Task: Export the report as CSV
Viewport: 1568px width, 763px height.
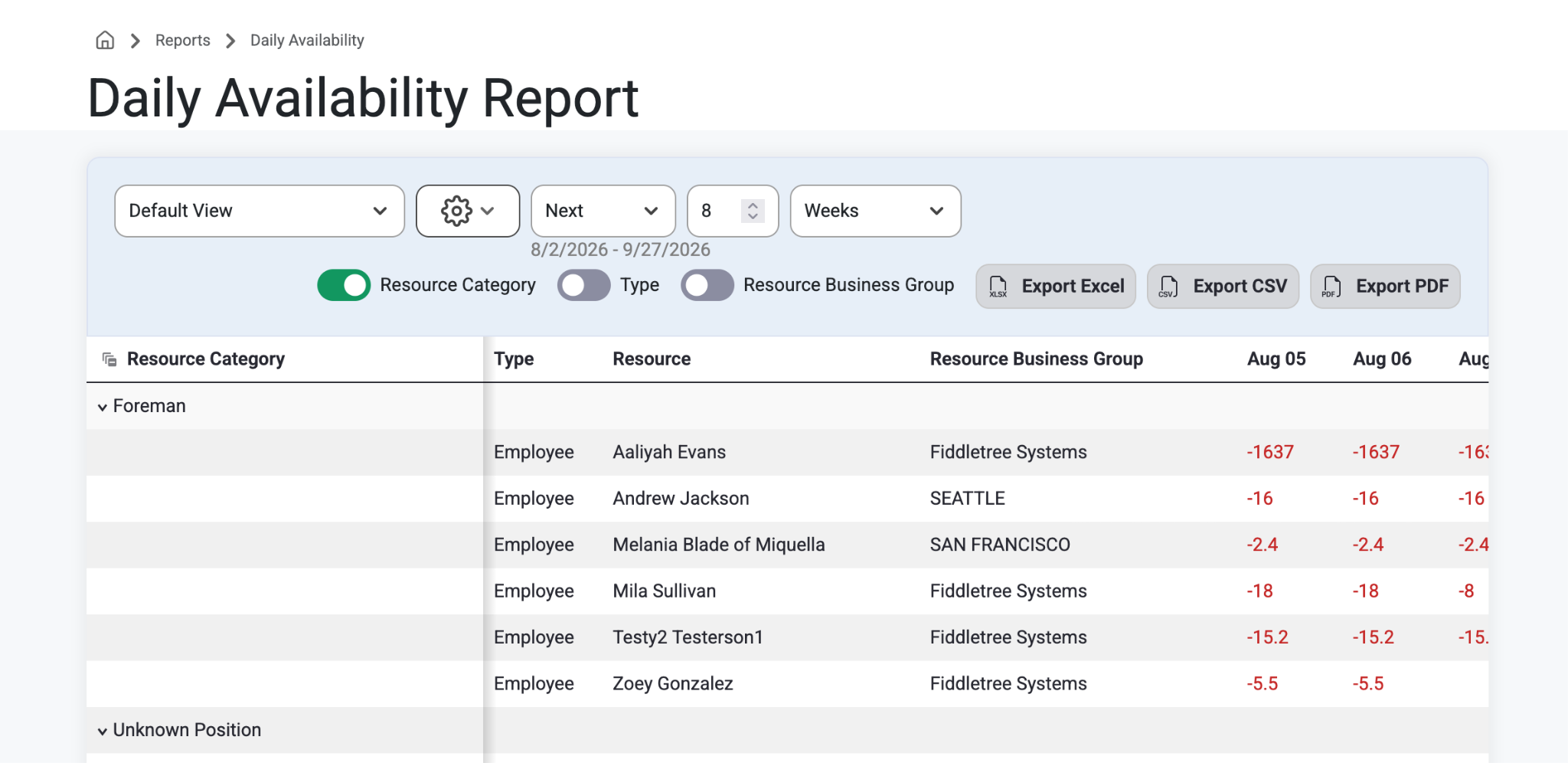Action: click(x=1223, y=287)
